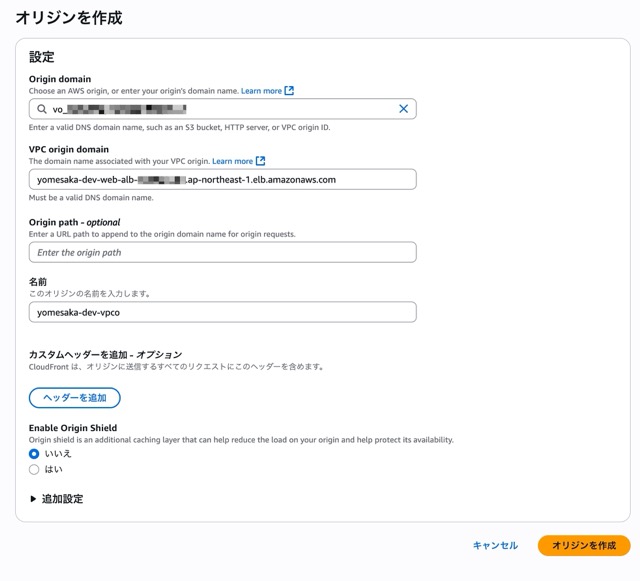Click the orange オリジンを作成 button

coord(583,545)
